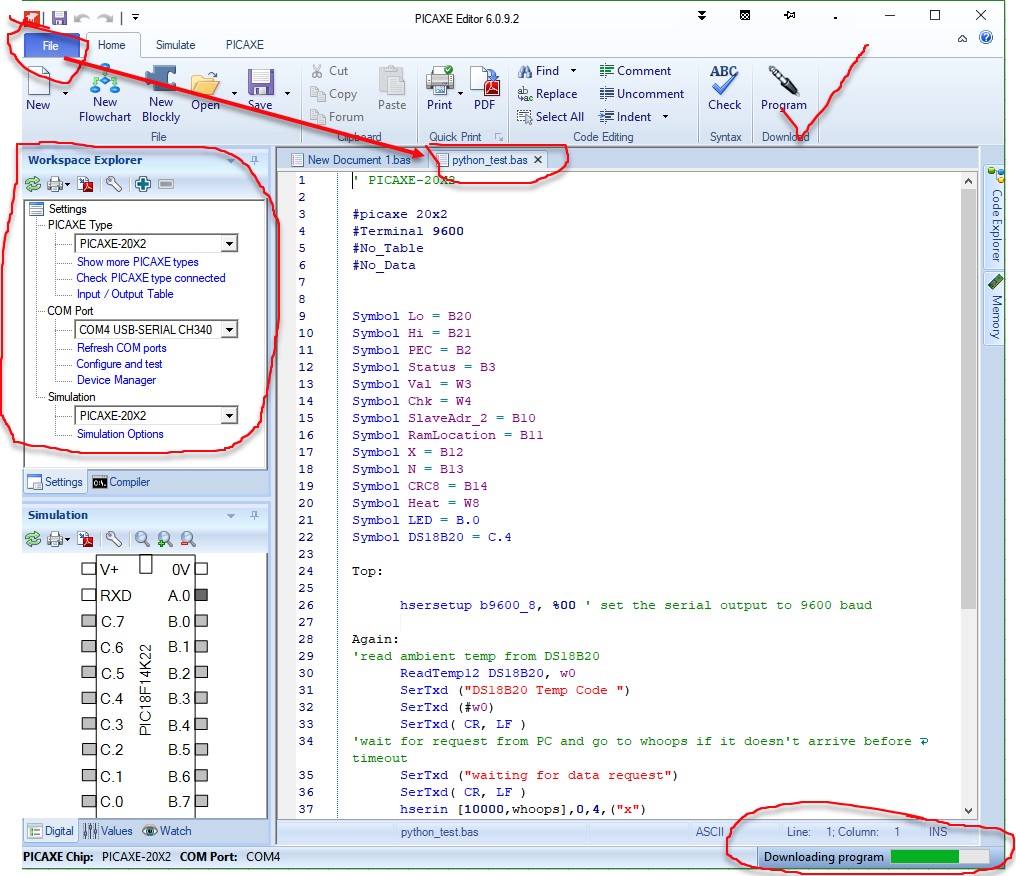Toggle the C.5 pin input box
This screenshot has height=876, width=1016.
[88, 672]
